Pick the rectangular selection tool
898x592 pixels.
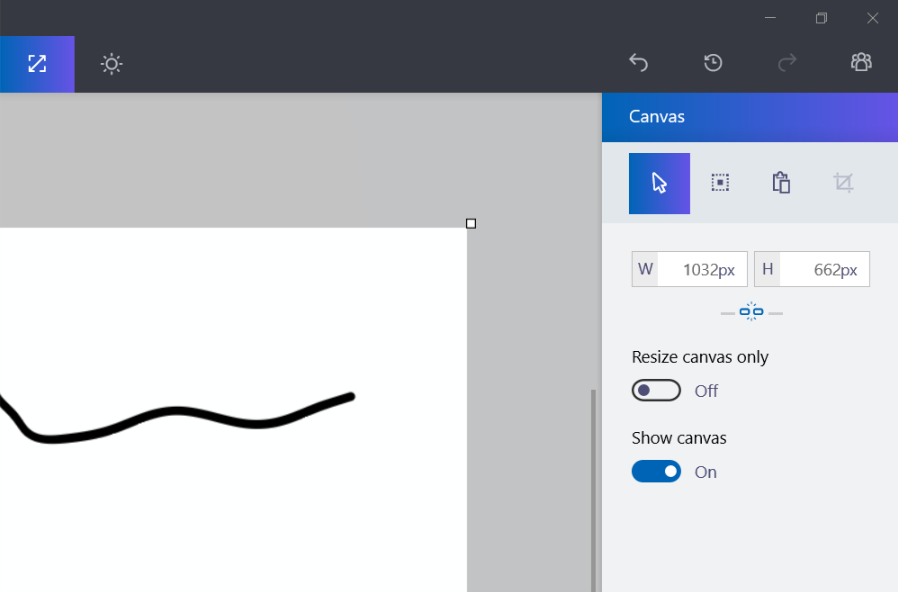point(720,183)
